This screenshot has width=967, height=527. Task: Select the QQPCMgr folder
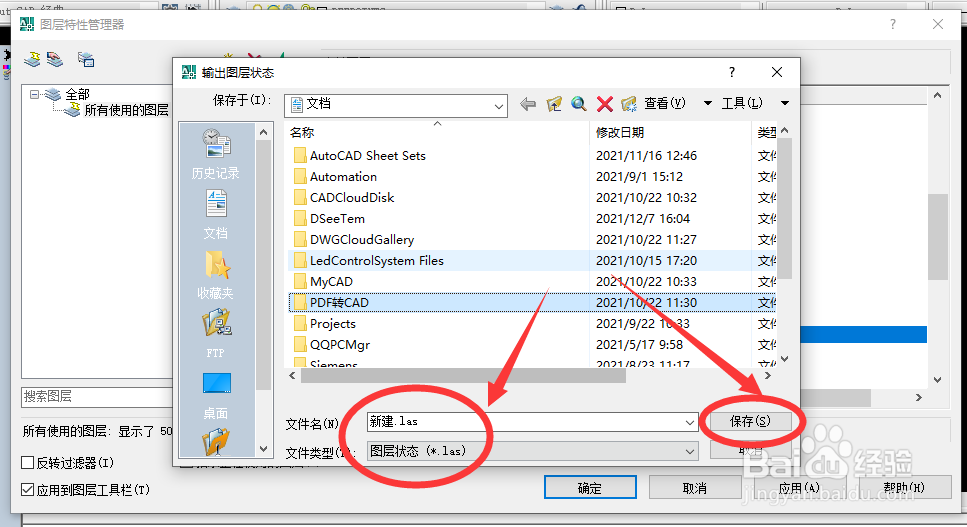coord(332,344)
